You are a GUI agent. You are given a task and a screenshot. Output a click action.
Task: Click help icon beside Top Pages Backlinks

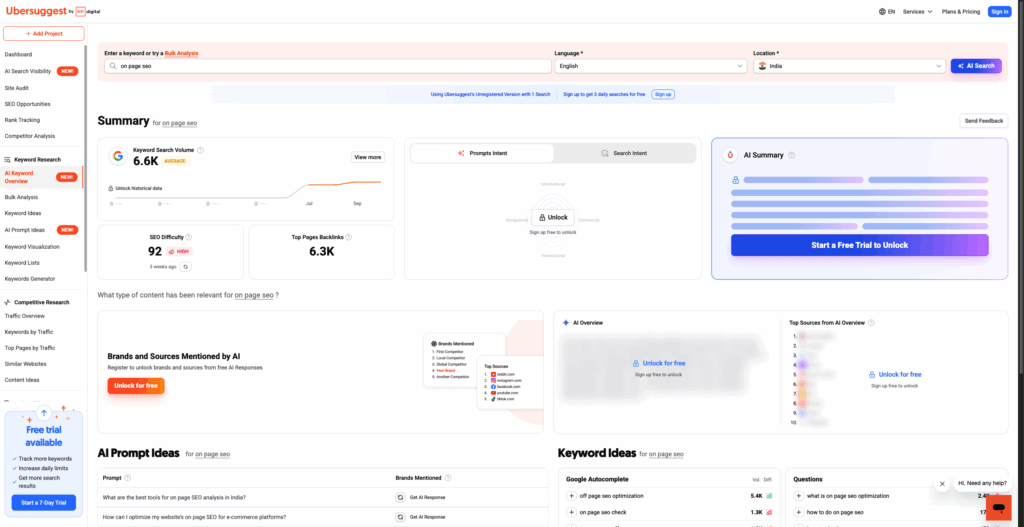[x=349, y=237]
